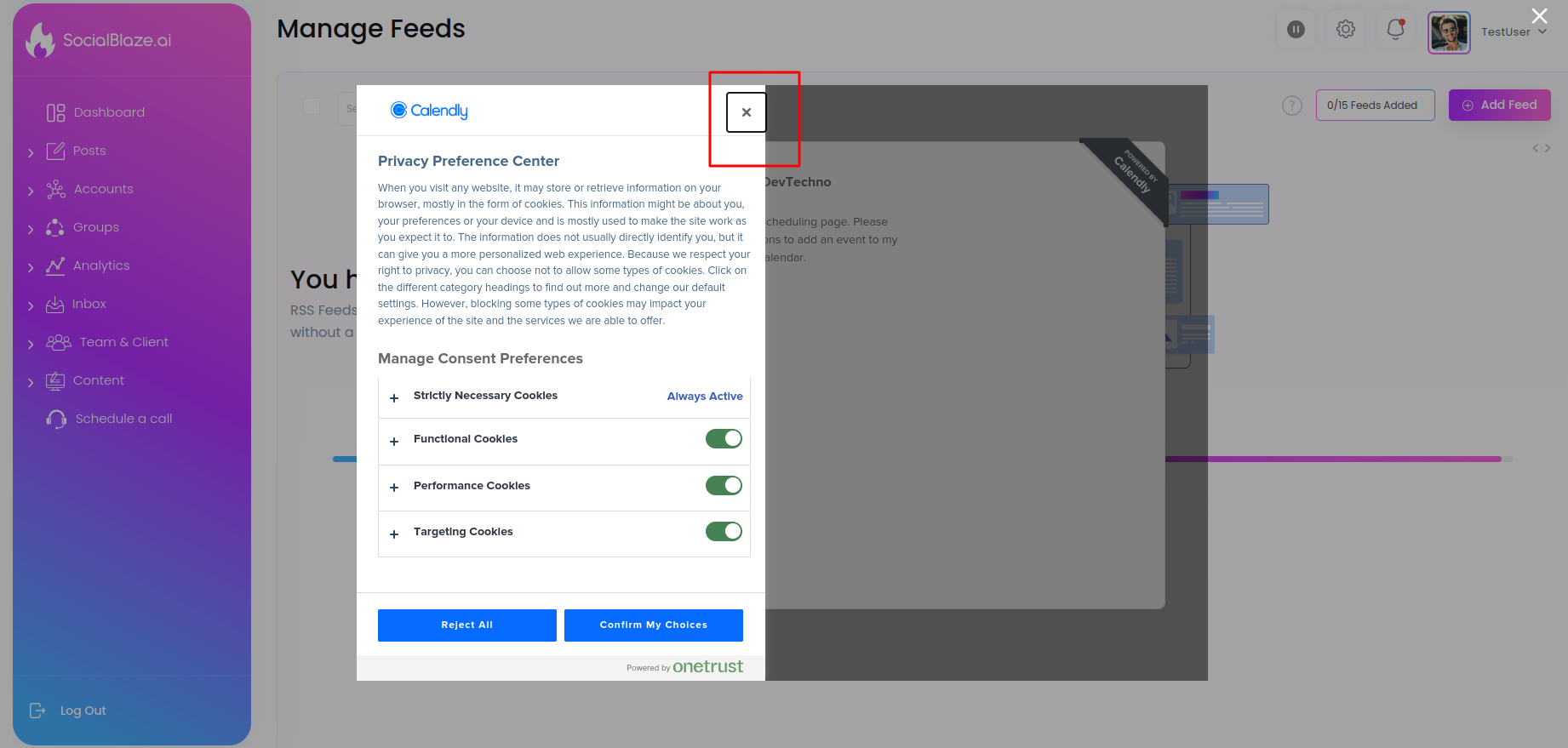Select the Accounts network icon
This screenshot has width=1568, height=748.
[55, 189]
